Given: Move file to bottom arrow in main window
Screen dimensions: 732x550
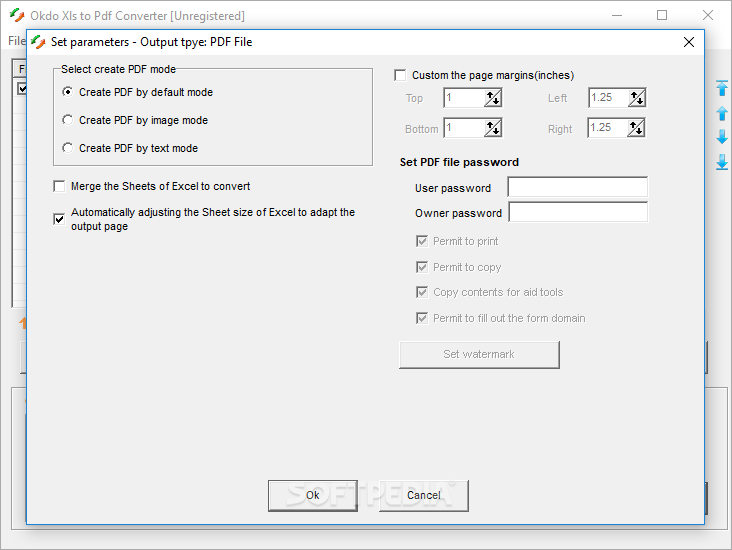Looking at the screenshot, I should [x=722, y=162].
